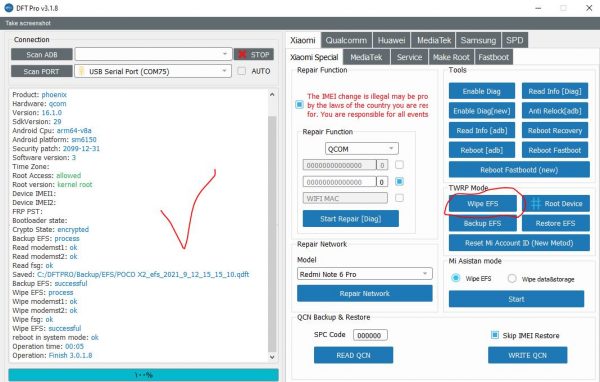
Task: Enable the AUTO checkbox
Action: coord(241,71)
